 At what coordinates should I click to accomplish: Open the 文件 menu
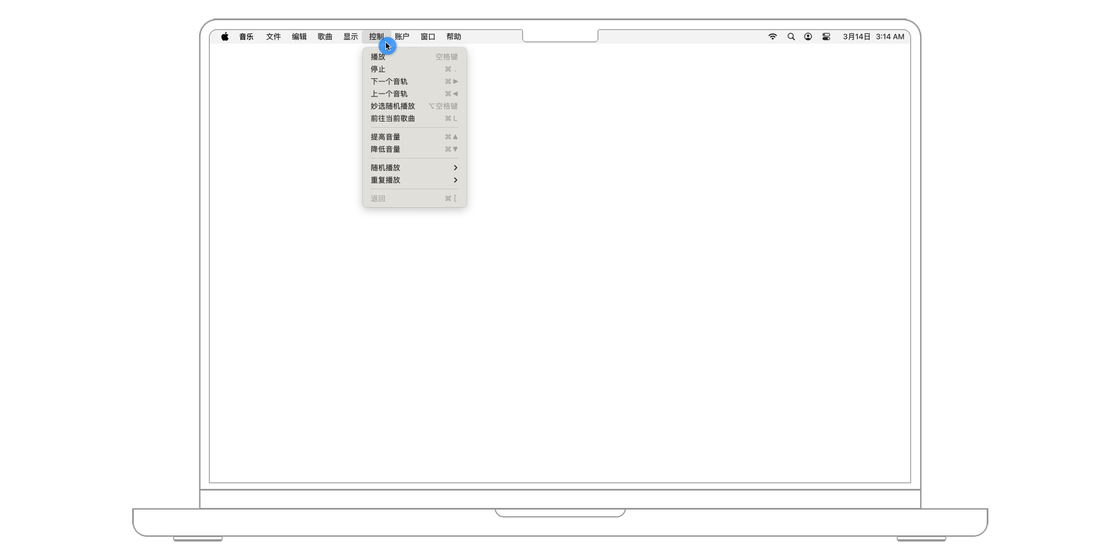273,37
